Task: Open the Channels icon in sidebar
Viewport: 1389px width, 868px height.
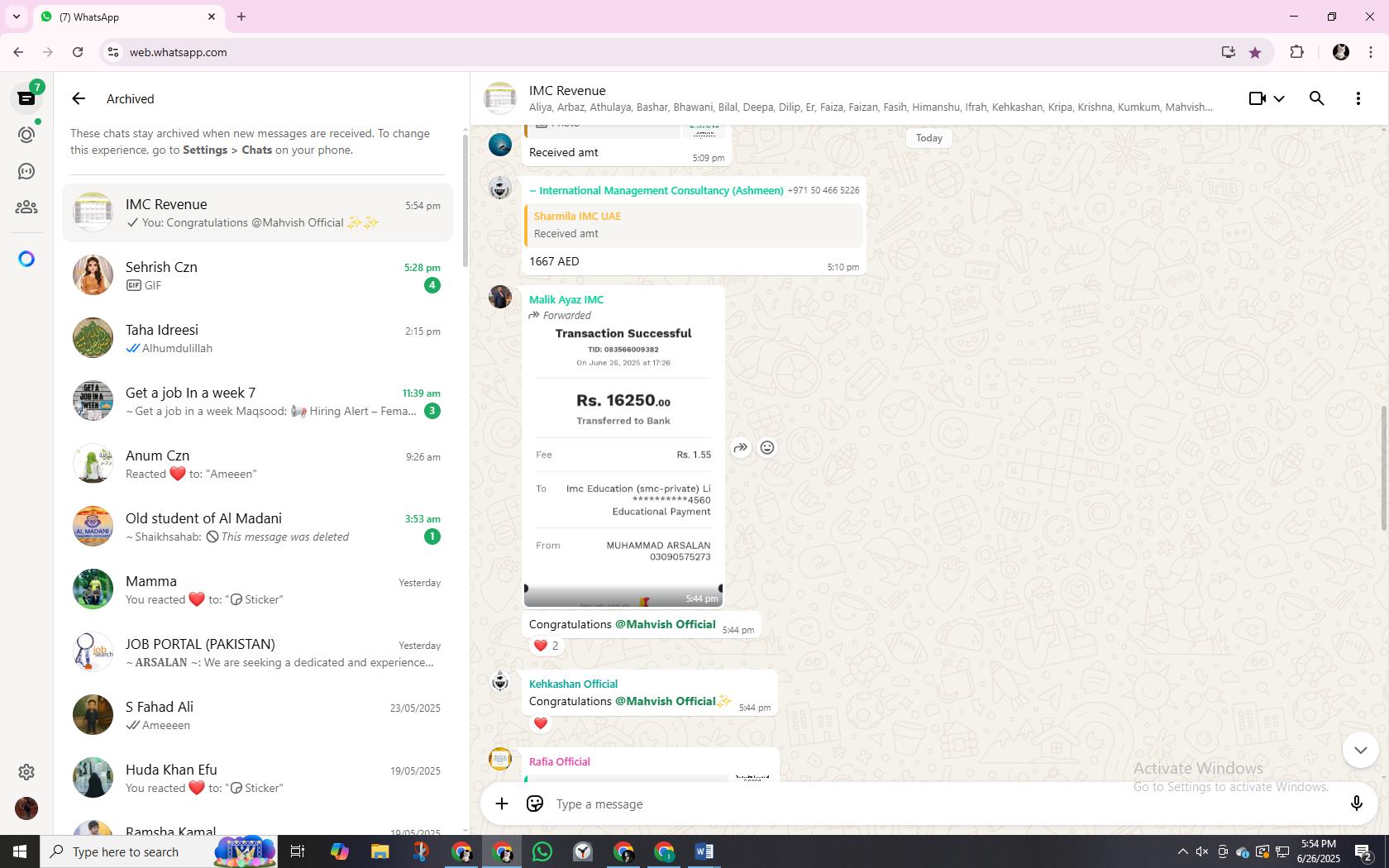Action: tap(26, 171)
